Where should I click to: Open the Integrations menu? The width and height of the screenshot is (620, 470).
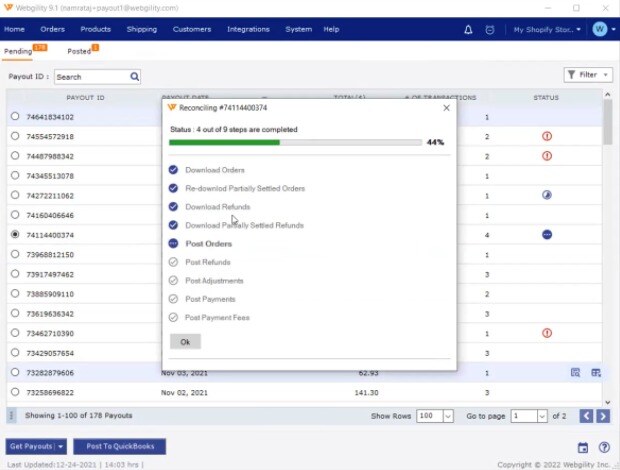[x=248, y=29]
